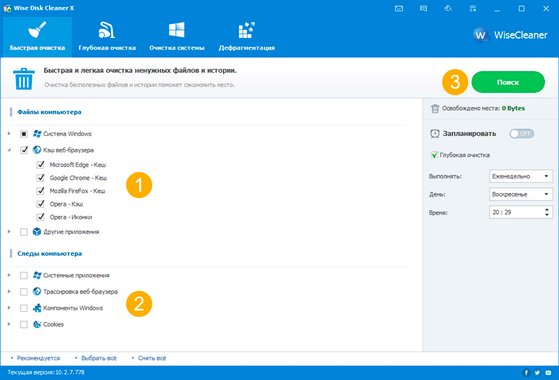
Task: Click the blue trash bin icon
Action: tap(24, 79)
